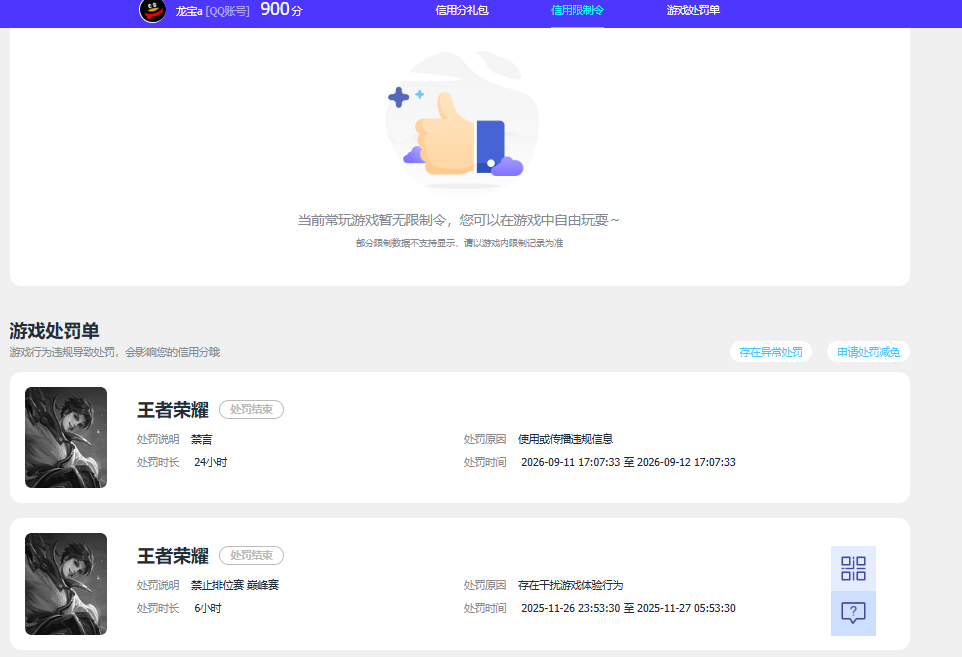Click the 禁言 penalty description
Image resolution: width=962 pixels, height=657 pixels.
(x=201, y=439)
